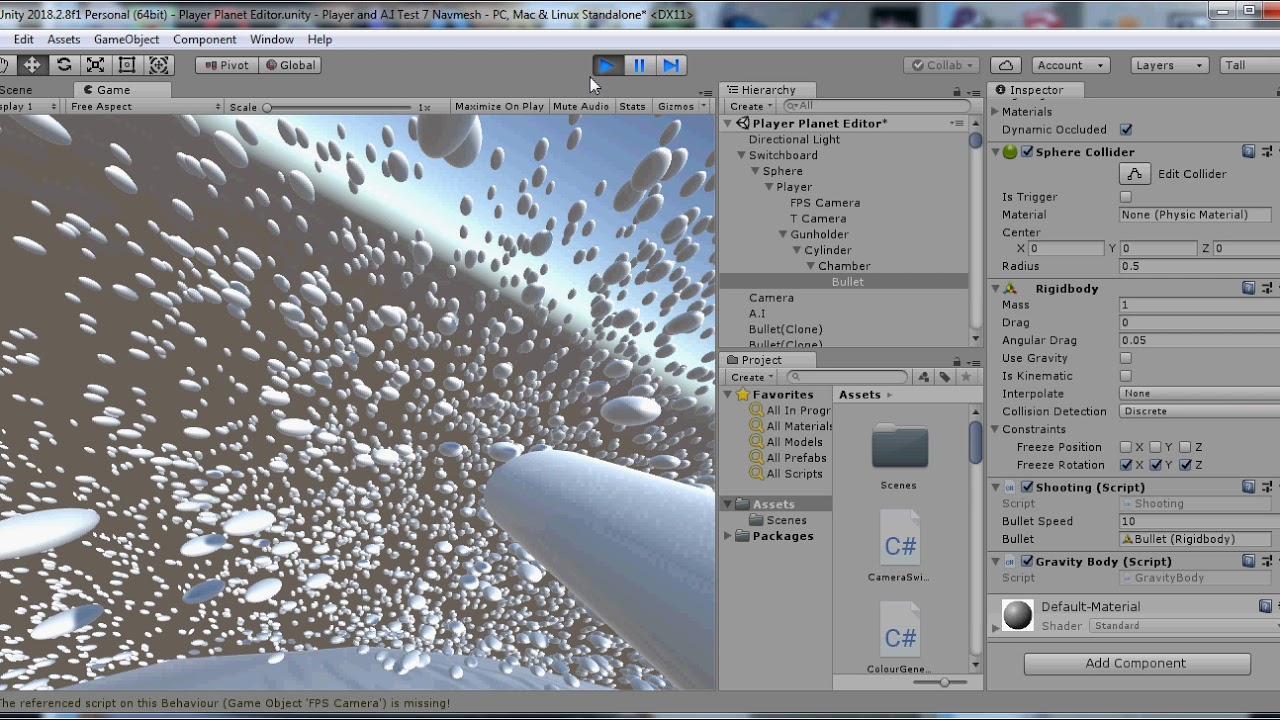Click the Edit Collider button
Viewport: 1280px width, 720px height.
click(x=1135, y=173)
